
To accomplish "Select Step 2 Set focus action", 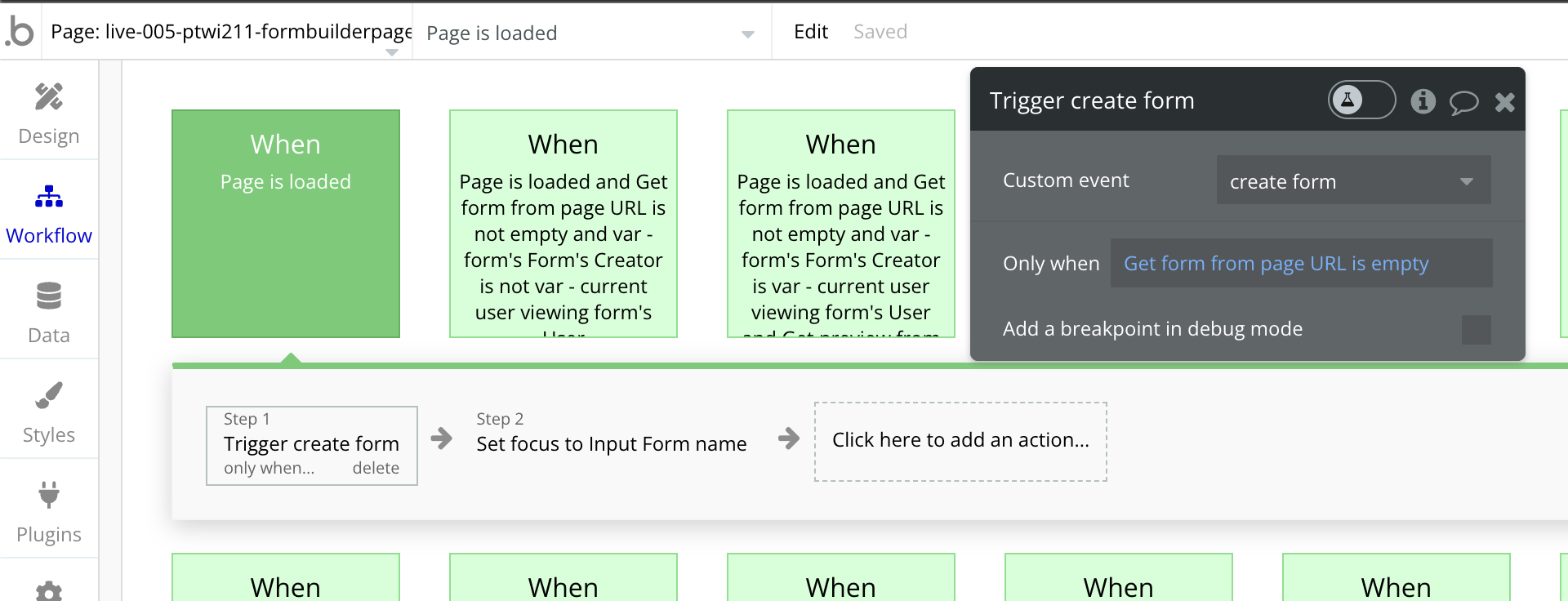I will pyautogui.click(x=611, y=443).
